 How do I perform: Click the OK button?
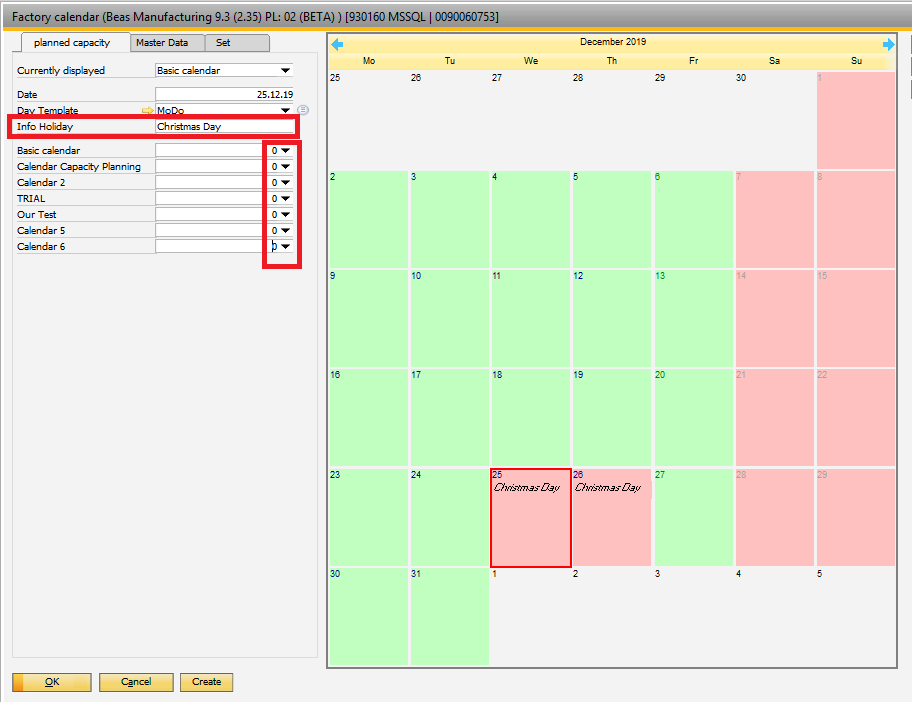click(x=50, y=682)
